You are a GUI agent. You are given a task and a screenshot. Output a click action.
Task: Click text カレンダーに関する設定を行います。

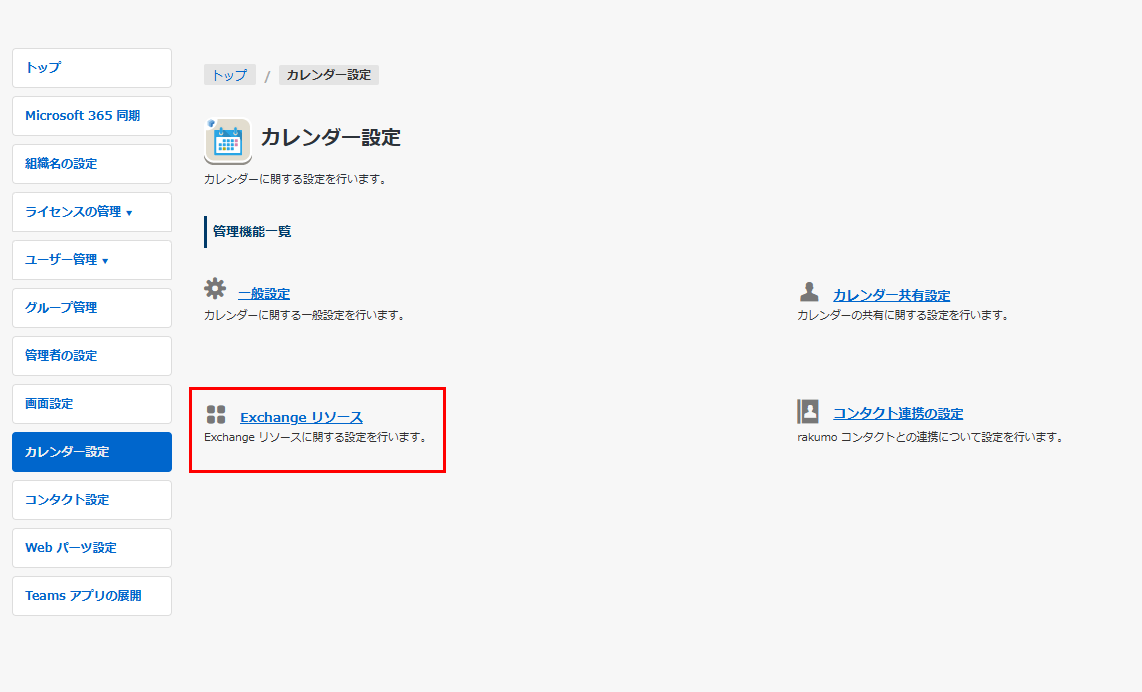(296, 179)
